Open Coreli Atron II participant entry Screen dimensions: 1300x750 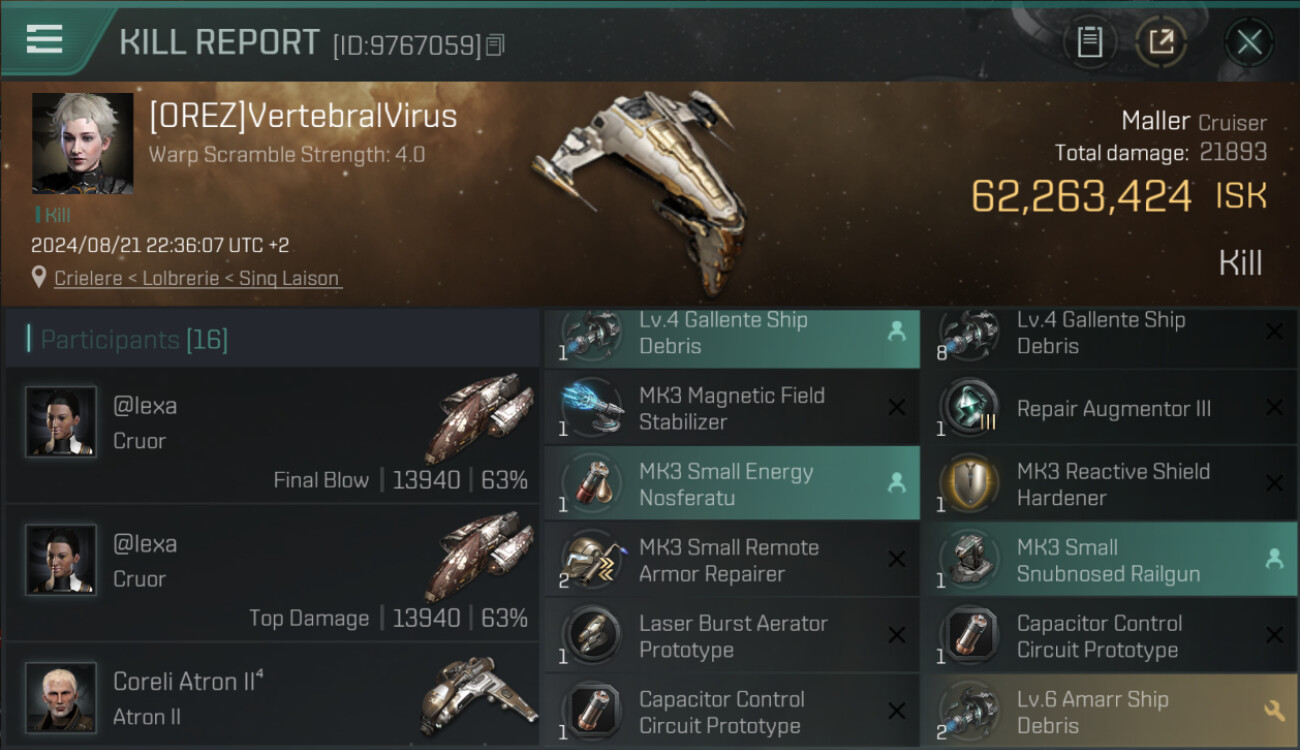click(272, 696)
